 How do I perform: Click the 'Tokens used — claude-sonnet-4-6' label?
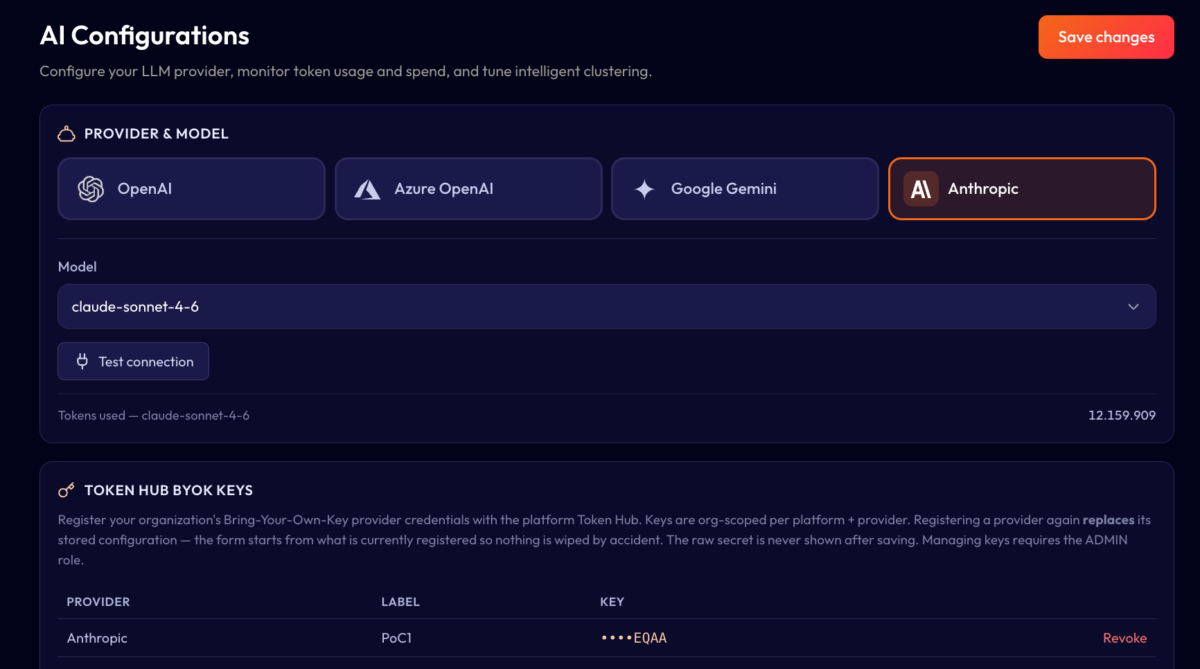tap(154, 415)
